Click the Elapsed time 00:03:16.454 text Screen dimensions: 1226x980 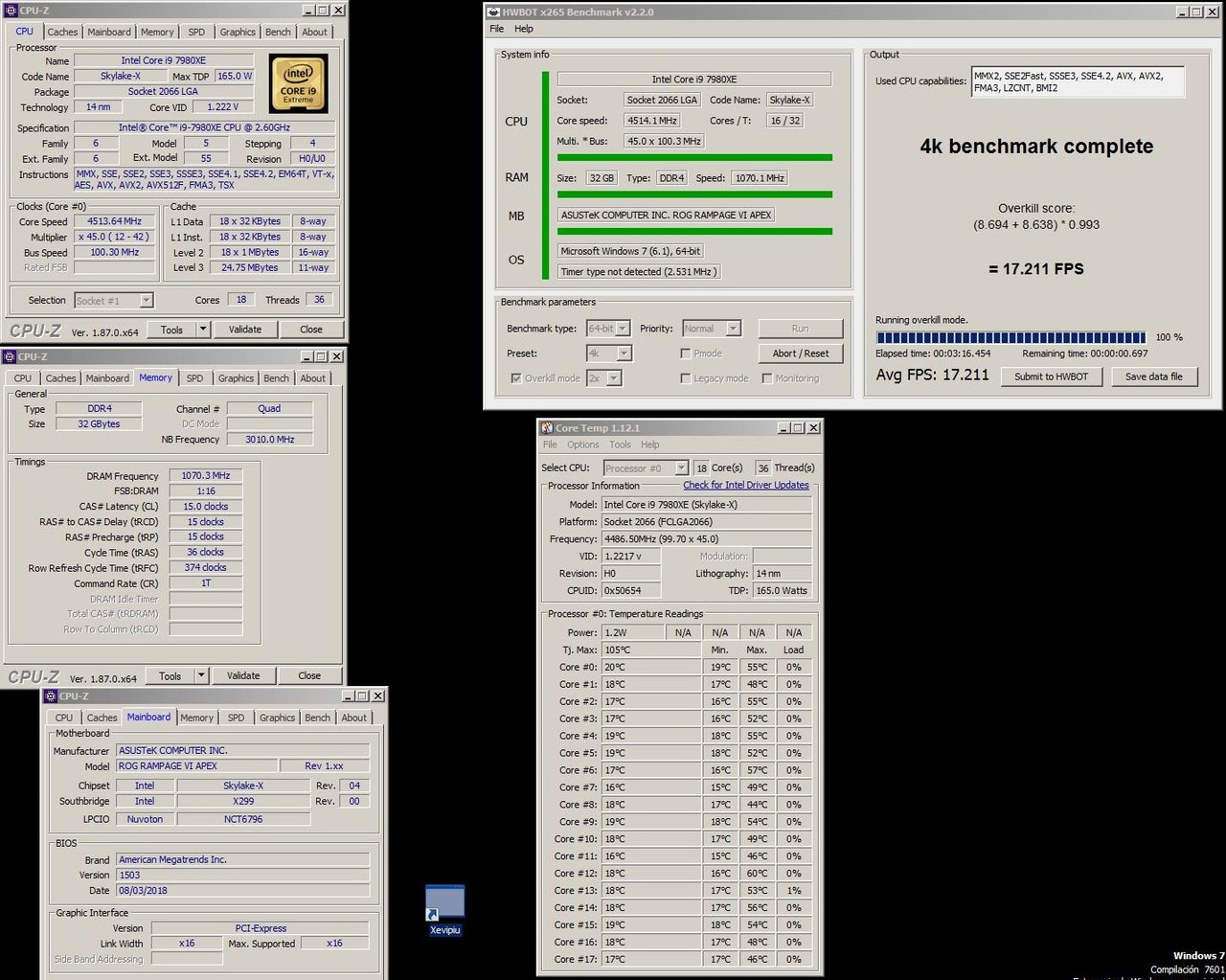(933, 353)
